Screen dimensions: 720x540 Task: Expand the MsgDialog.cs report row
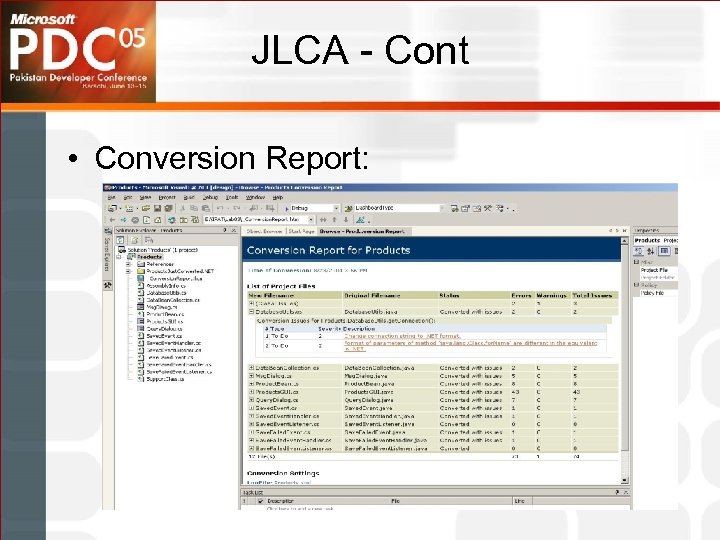click(x=252, y=376)
